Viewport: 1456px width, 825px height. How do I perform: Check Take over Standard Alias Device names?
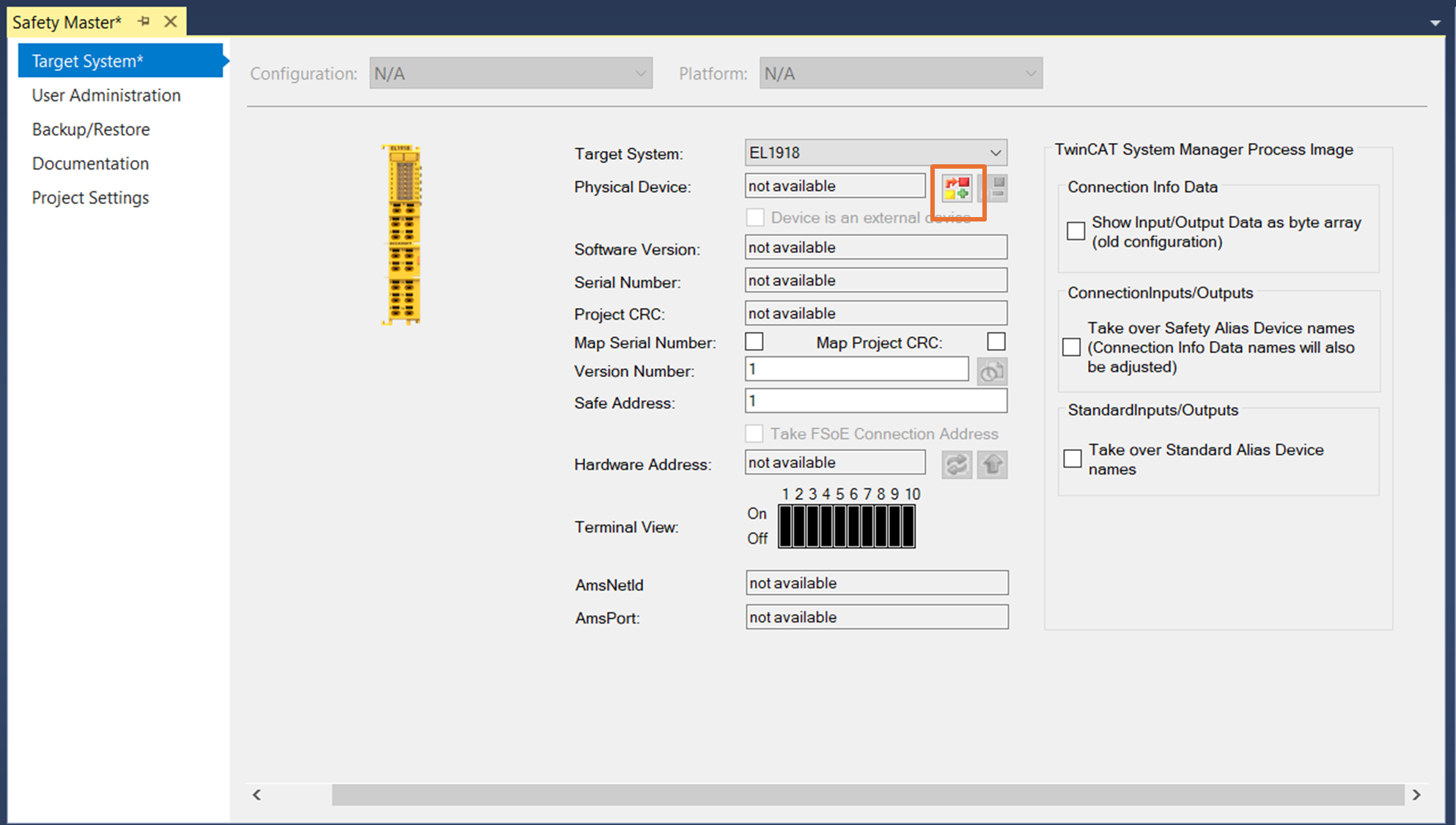(1073, 459)
